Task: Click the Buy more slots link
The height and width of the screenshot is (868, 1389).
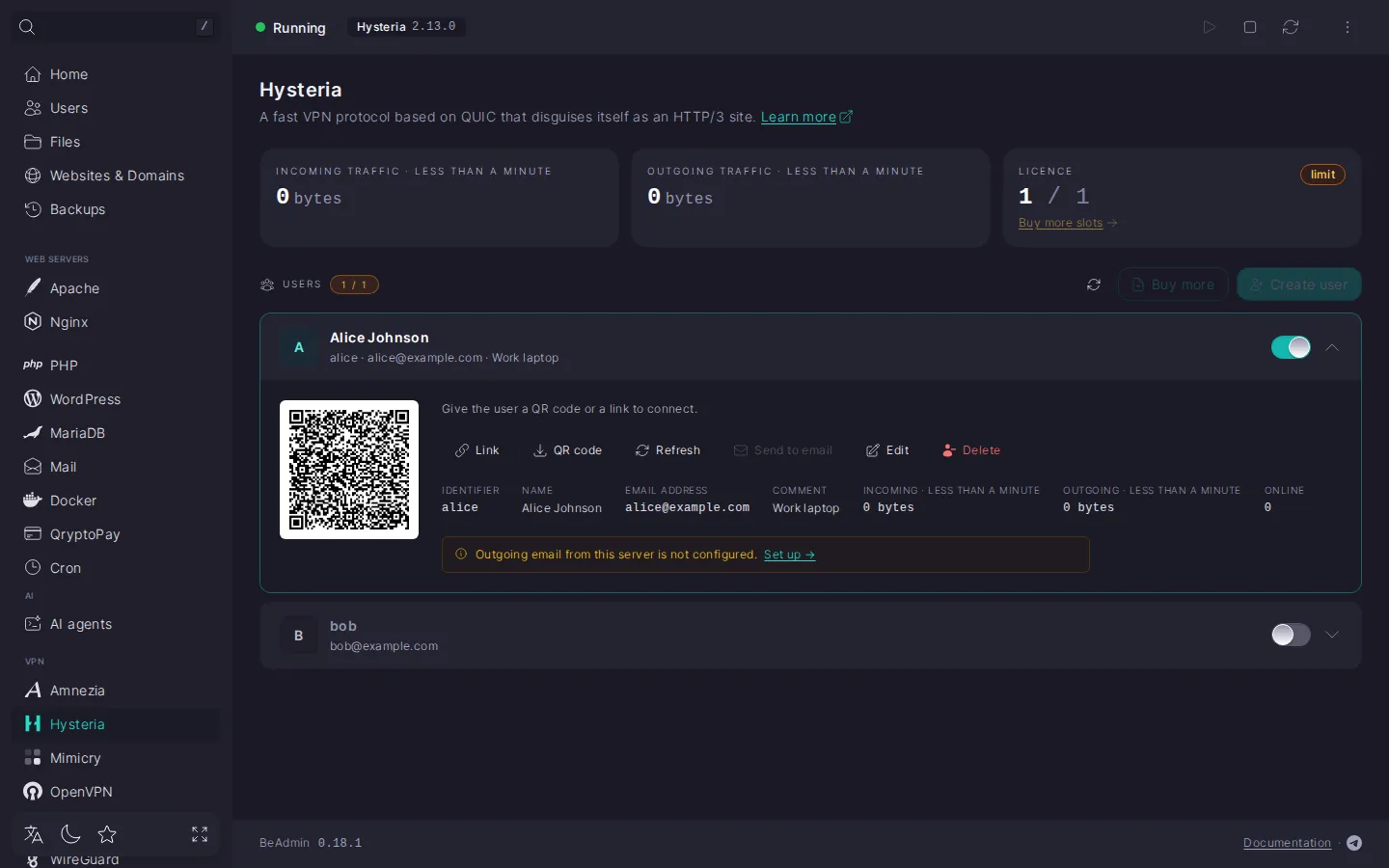Action: click(1068, 223)
